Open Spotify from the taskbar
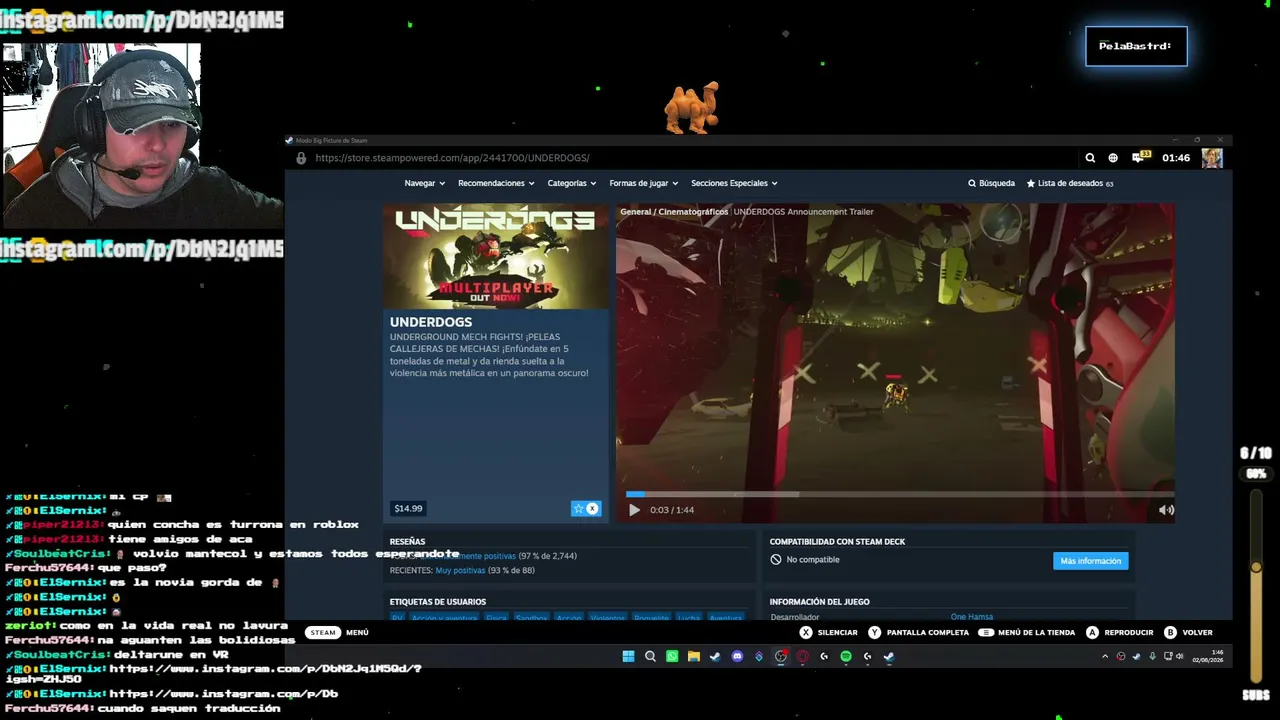 [x=846, y=657]
